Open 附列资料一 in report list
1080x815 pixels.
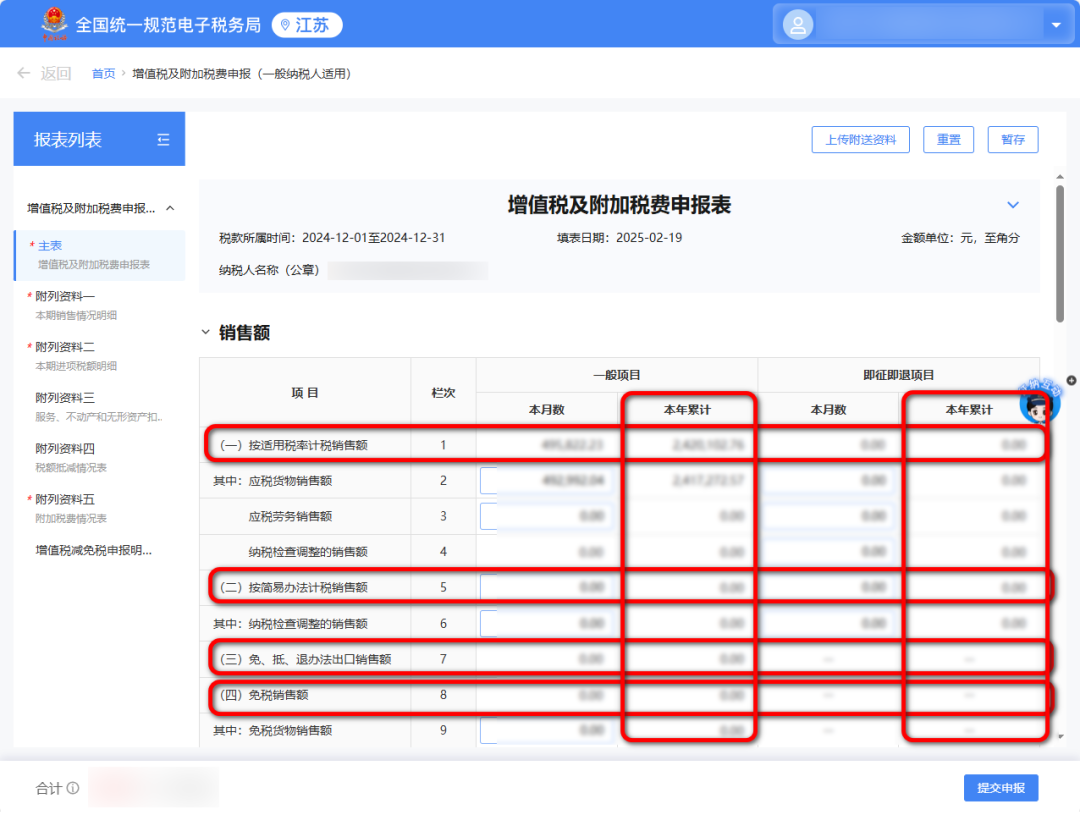tap(66, 296)
